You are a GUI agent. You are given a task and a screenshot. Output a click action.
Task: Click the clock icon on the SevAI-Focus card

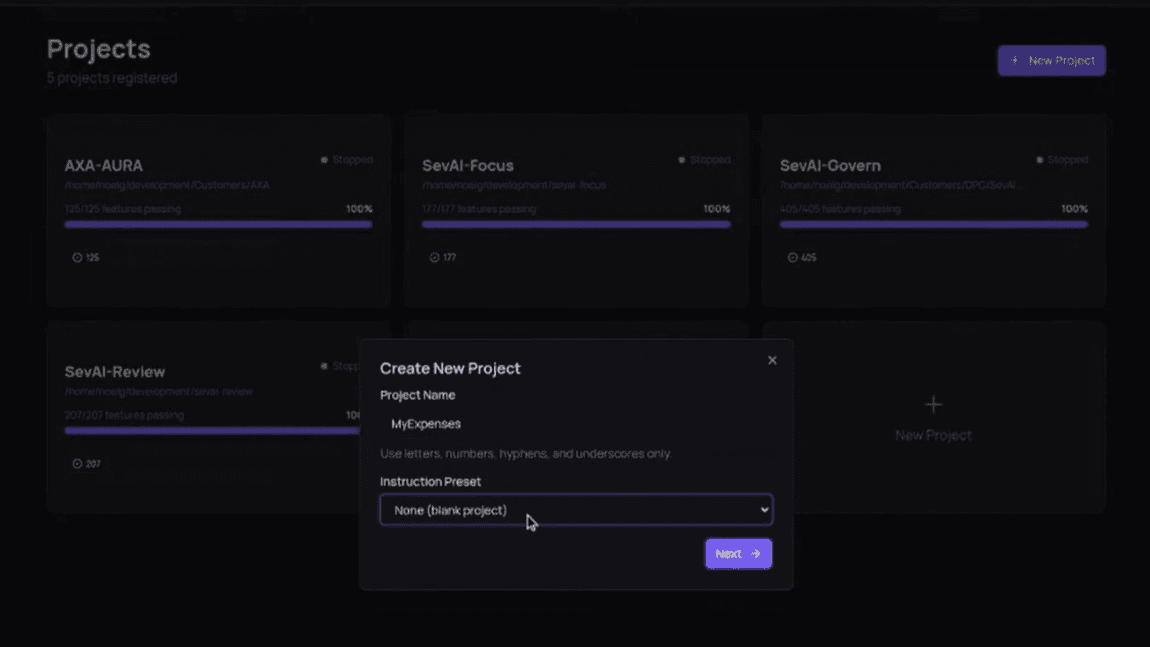pos(434,257)
